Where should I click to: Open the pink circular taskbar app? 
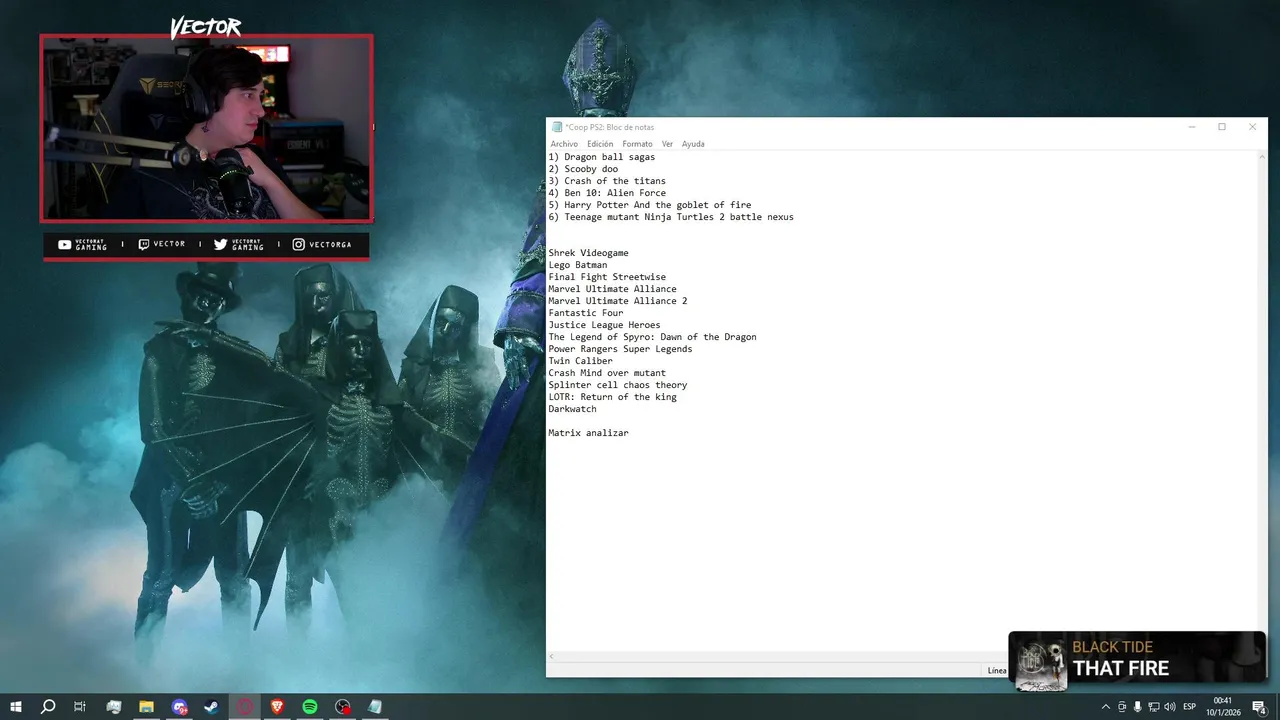click(x=245, y=707)
